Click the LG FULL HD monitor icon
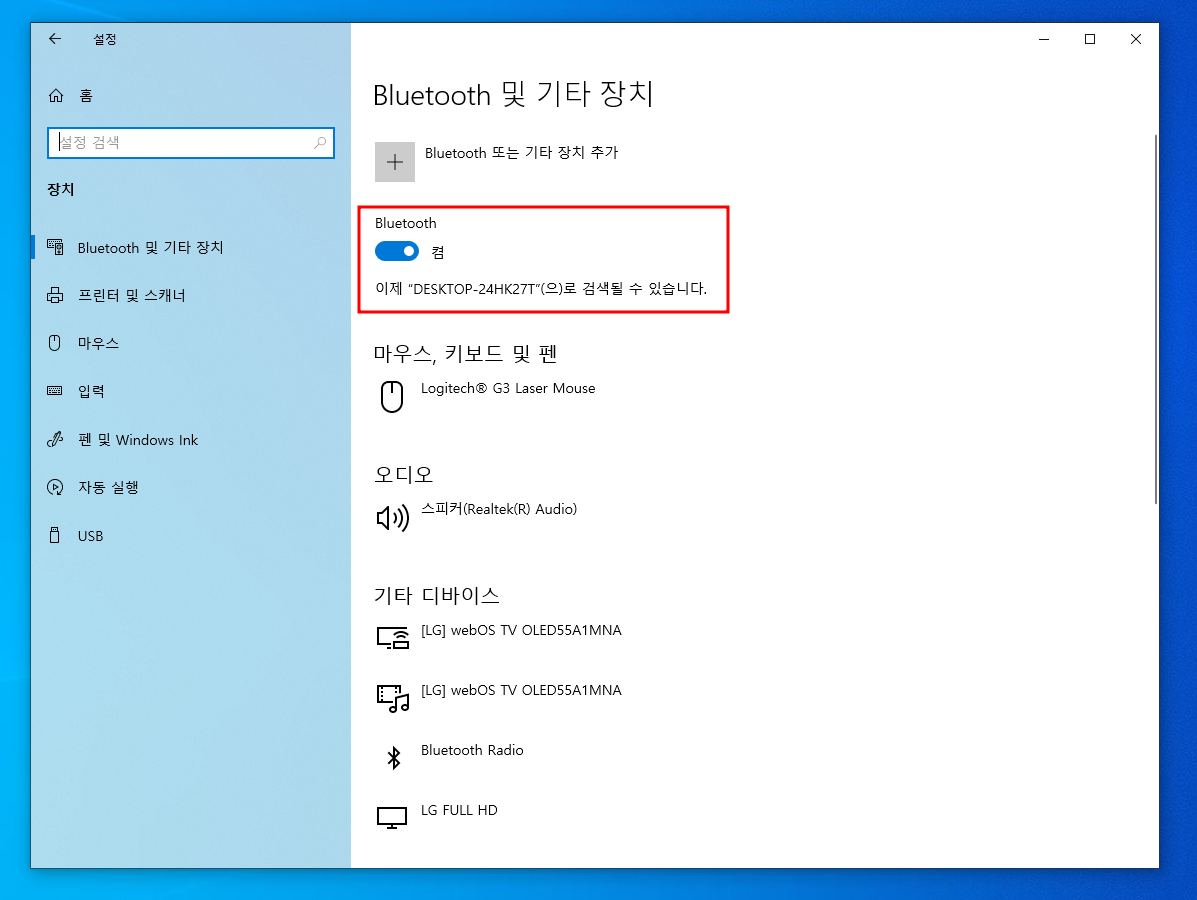 click(x=392, y=818)
